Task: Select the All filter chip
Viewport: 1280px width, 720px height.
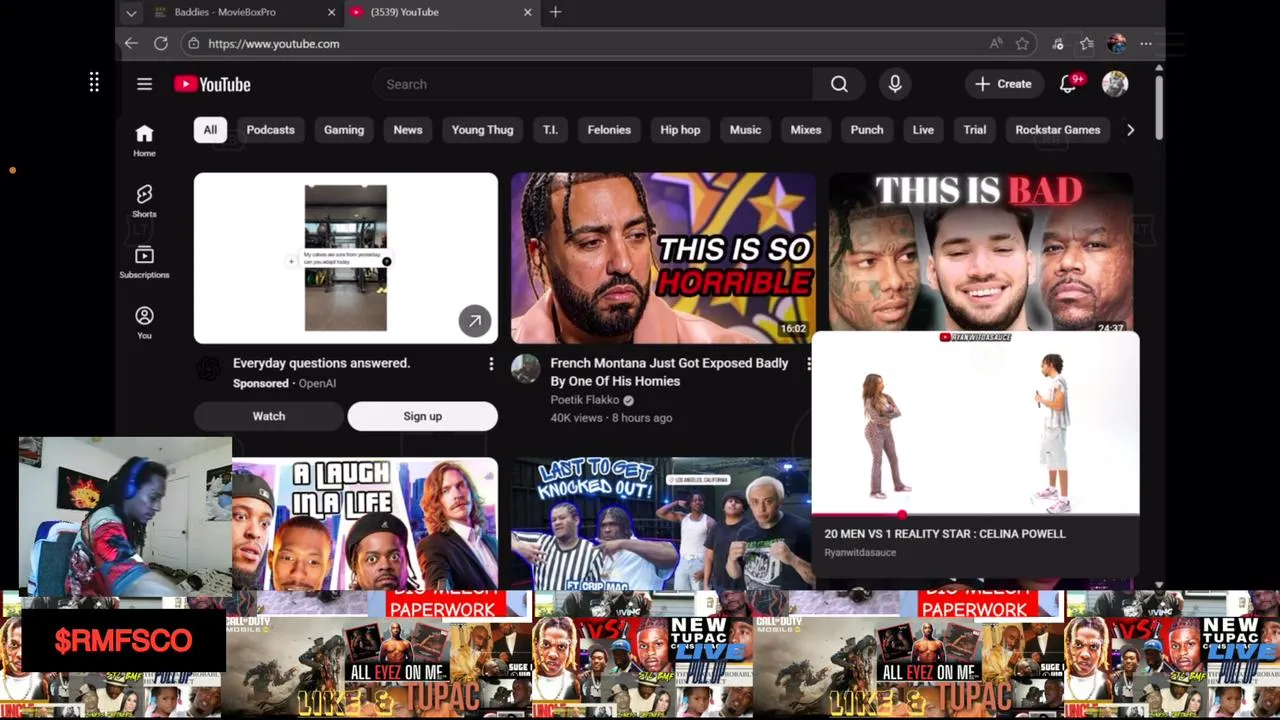Action: (x=210, y=130)
